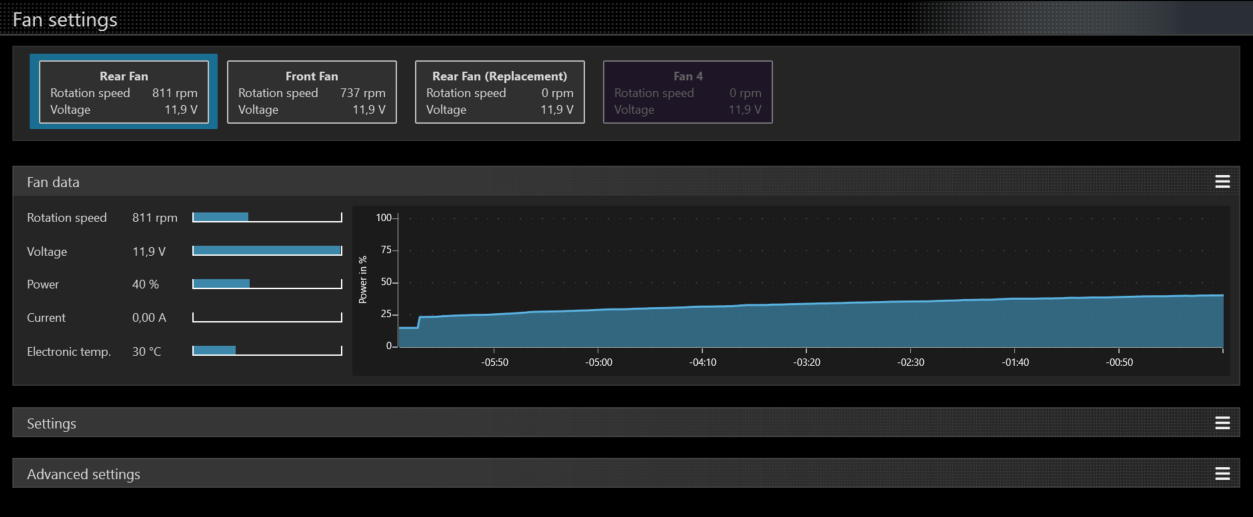Open the Fan data panel menu icon
Image resolution: width=1253 pixels, height=517 pixels.
coord(1222,181)
